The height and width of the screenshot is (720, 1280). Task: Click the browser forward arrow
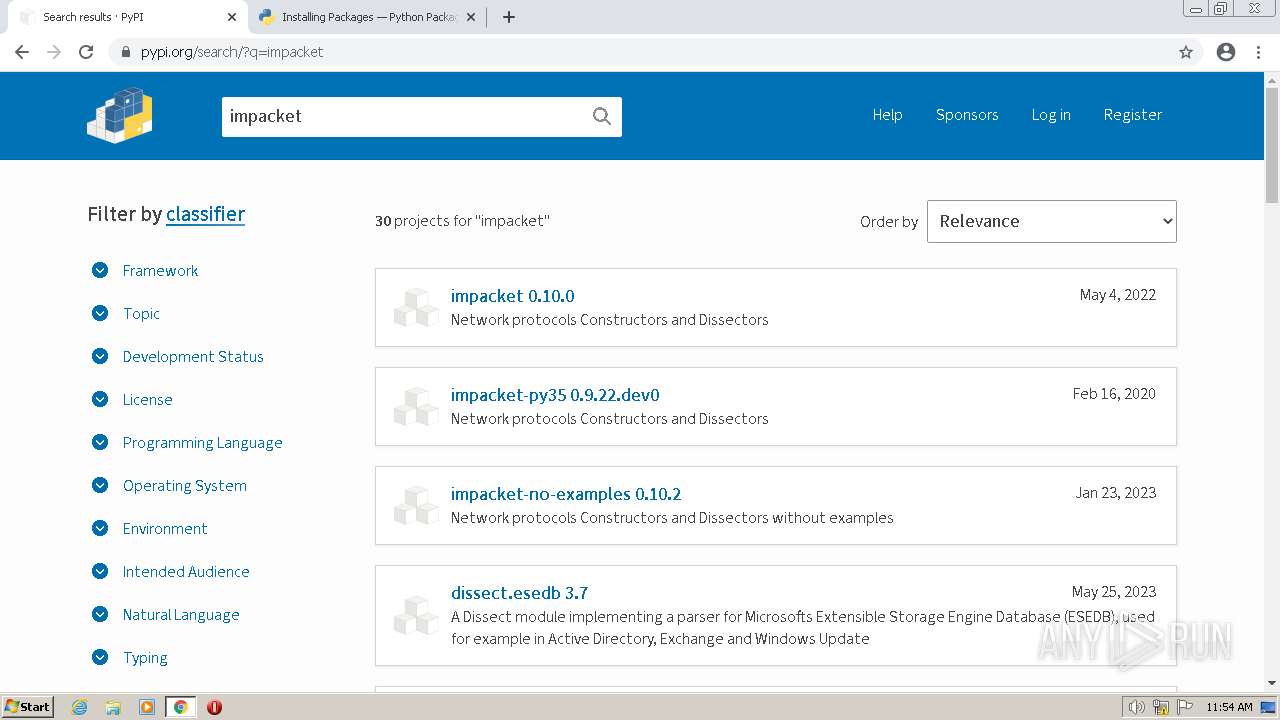(x=54, y=52)
